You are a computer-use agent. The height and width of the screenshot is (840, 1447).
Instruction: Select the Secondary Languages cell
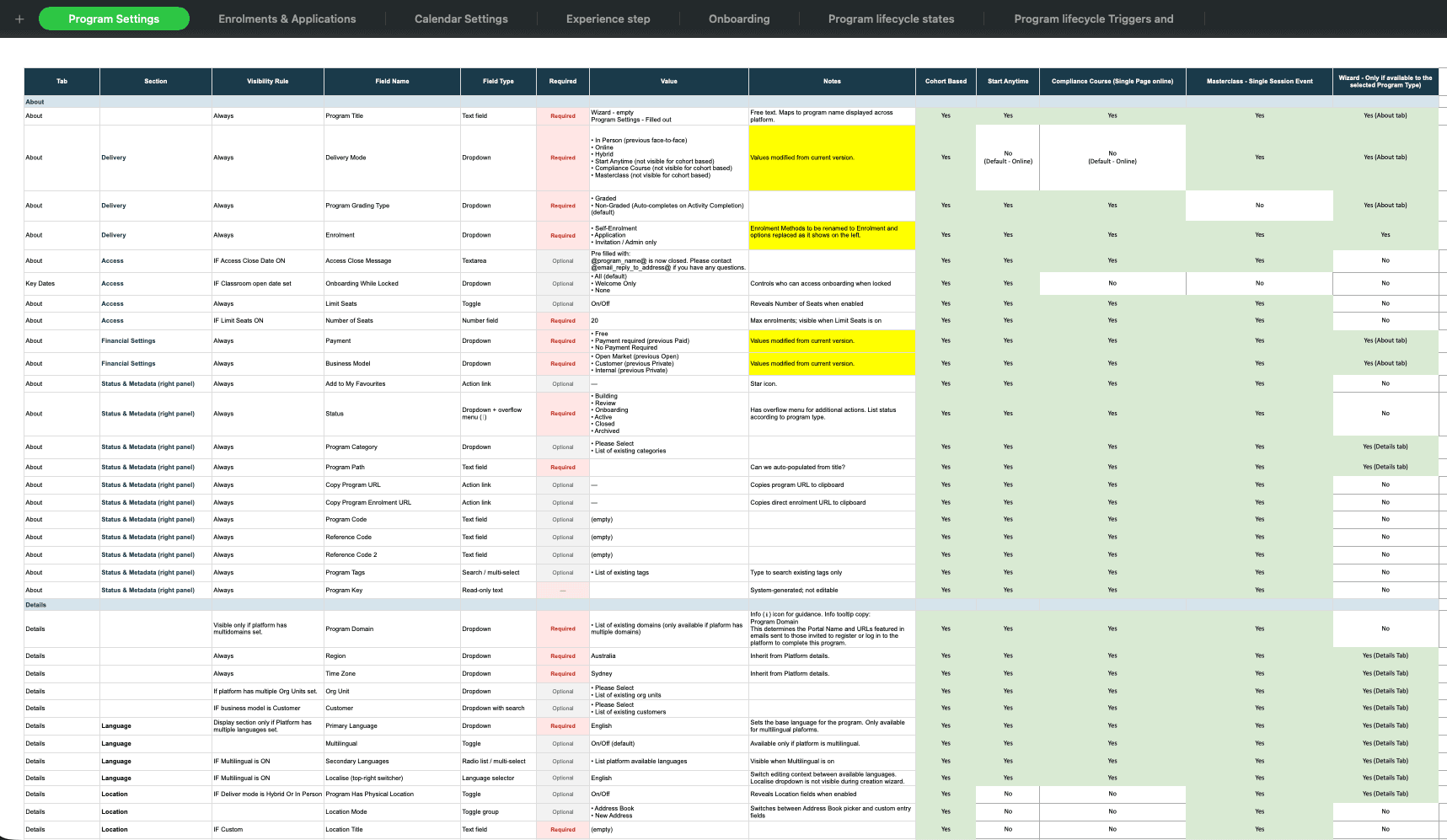click(x=392, y=762)
